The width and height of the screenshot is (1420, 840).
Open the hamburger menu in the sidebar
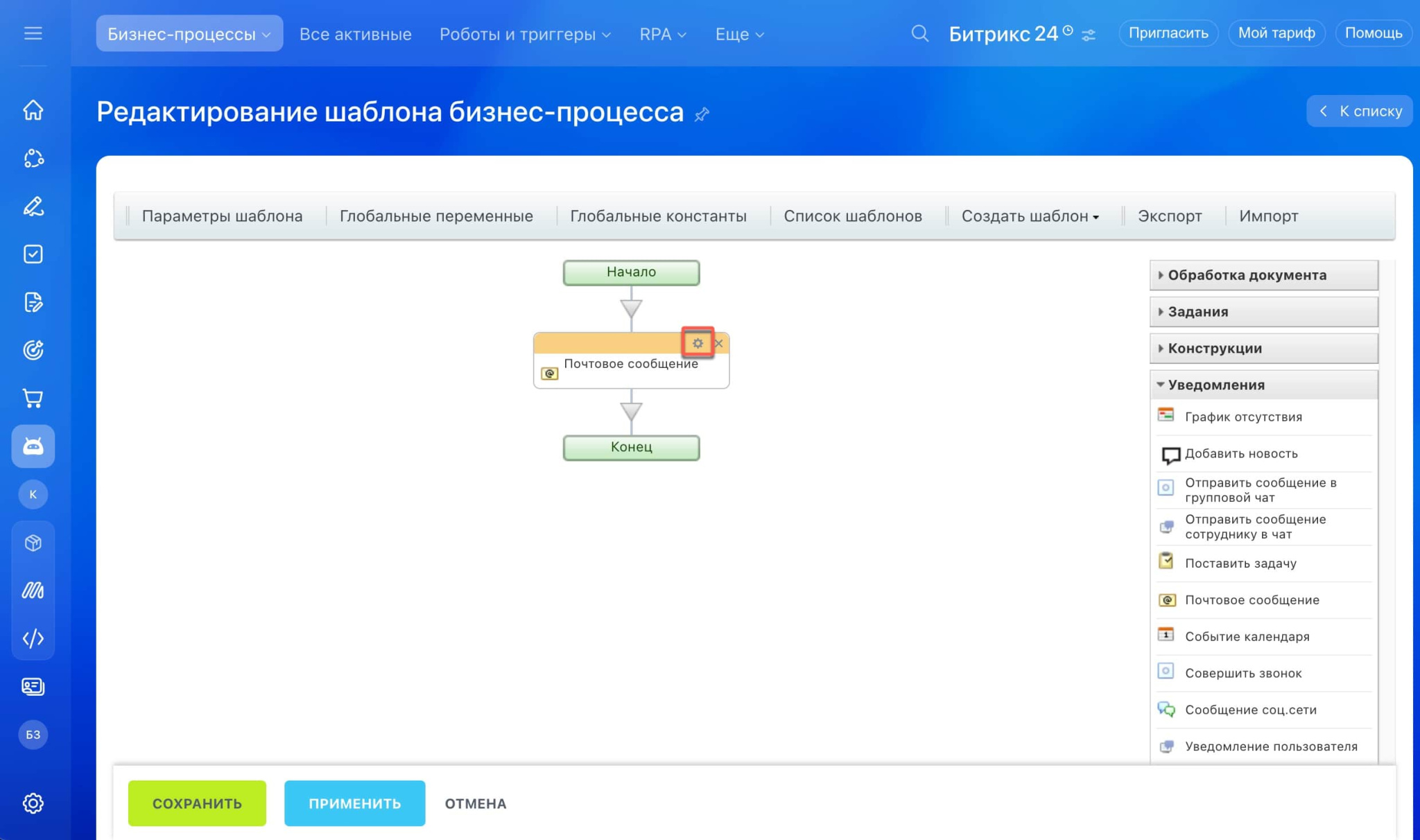(33, 33)
